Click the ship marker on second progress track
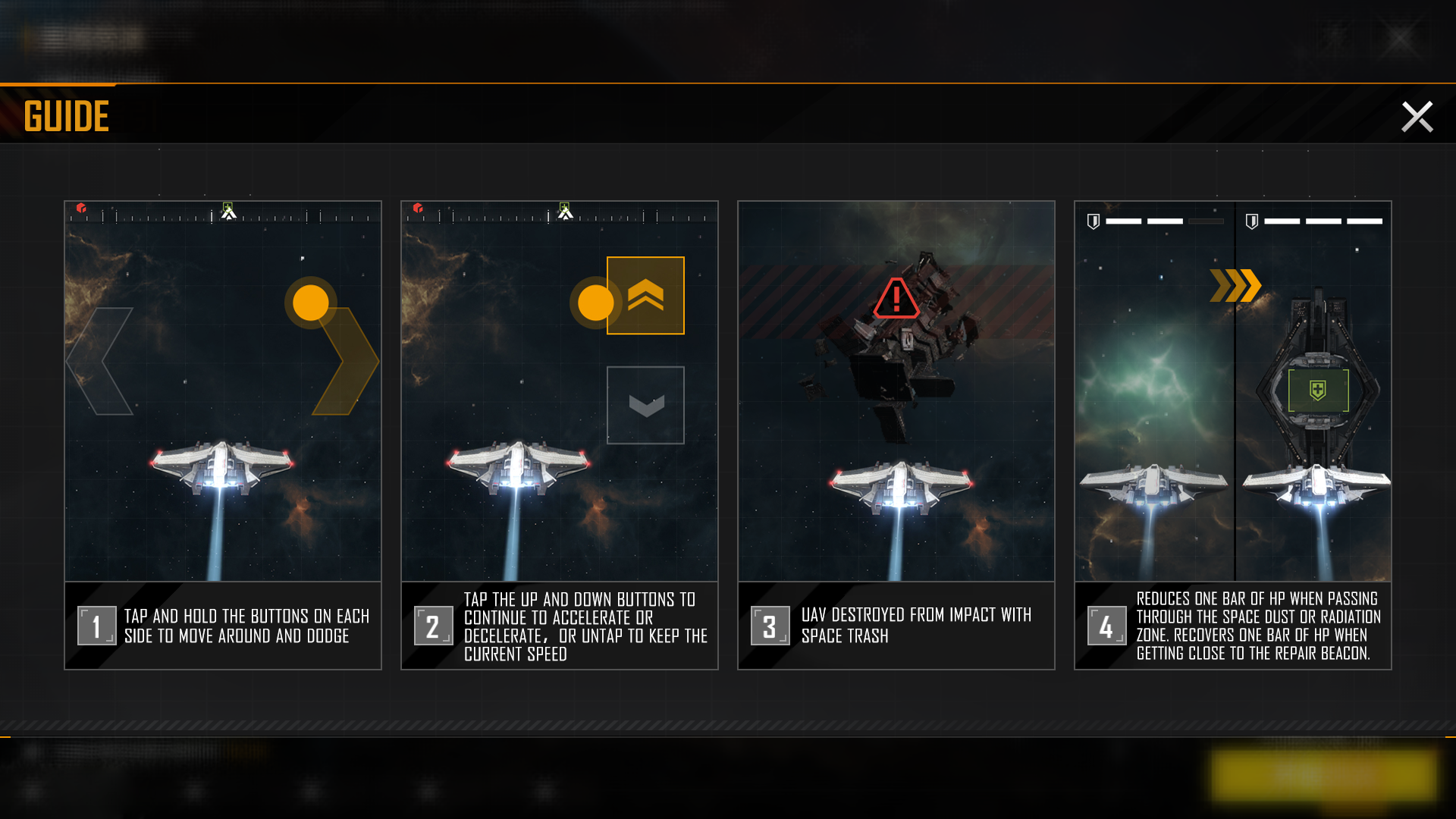Viewport: 1456px width, 819px height. click(565, 212)
